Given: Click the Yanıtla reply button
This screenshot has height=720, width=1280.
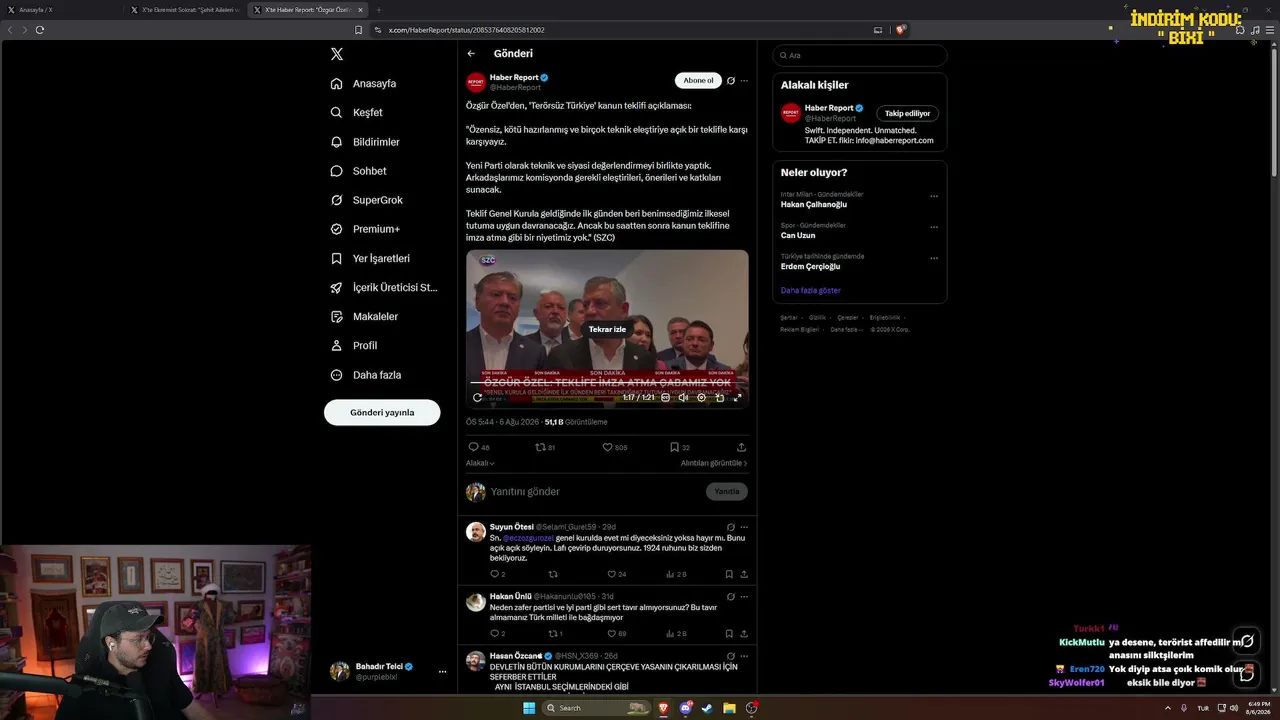Looking at the screenshot, I should [x=727, y=492].
